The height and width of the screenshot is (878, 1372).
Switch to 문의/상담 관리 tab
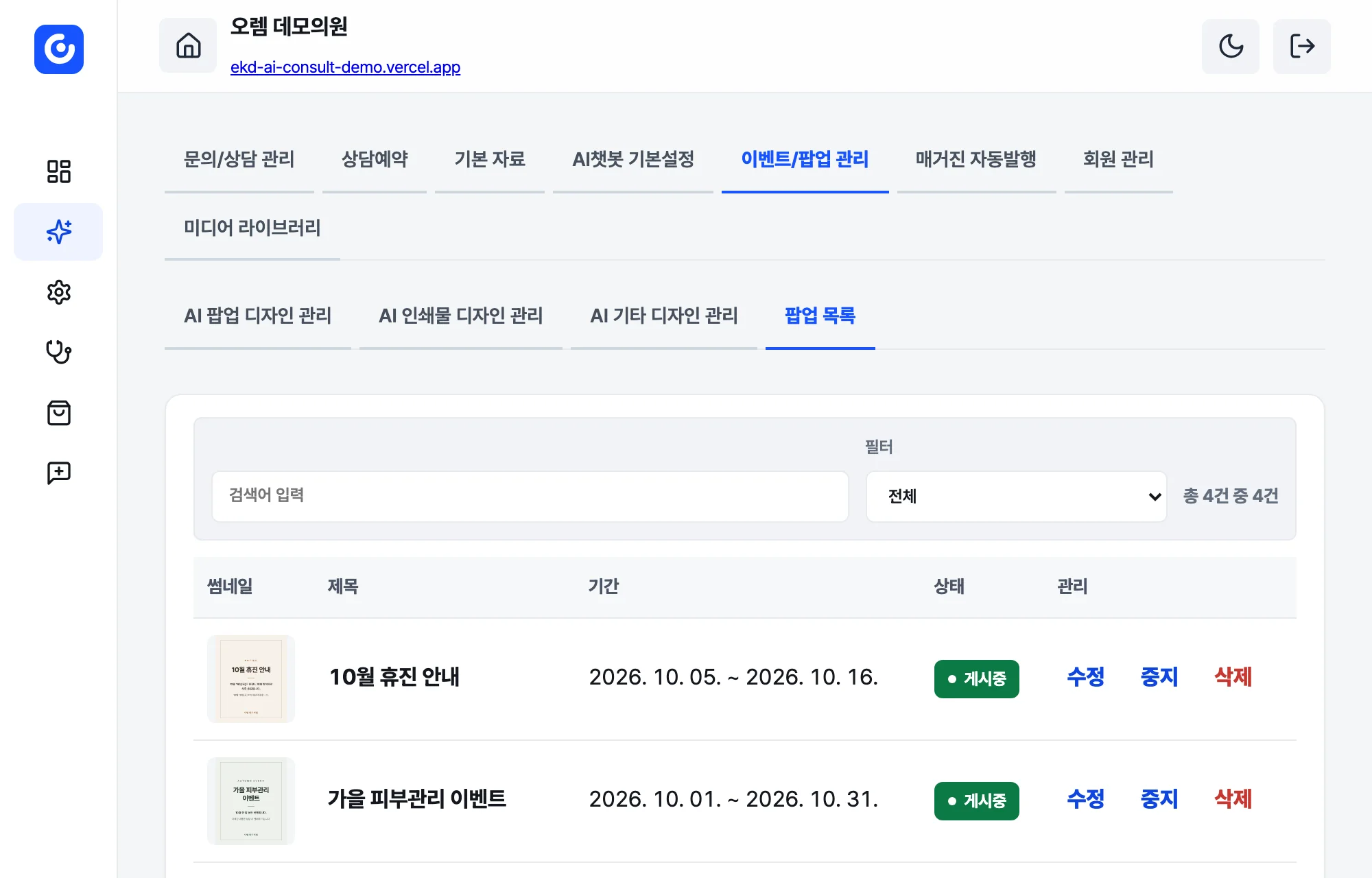pyautogui.click(x=239, y=159)
